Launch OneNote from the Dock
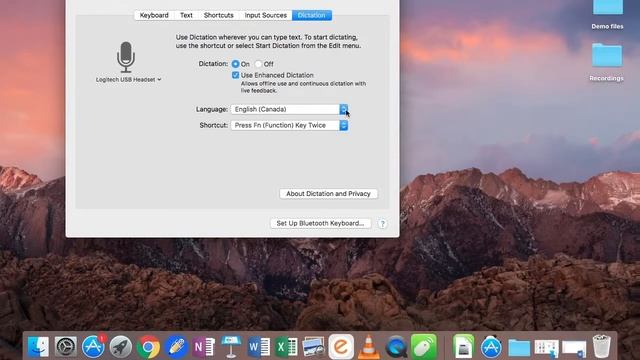Viewport: 640px width, 360px height. click(203, 347)
